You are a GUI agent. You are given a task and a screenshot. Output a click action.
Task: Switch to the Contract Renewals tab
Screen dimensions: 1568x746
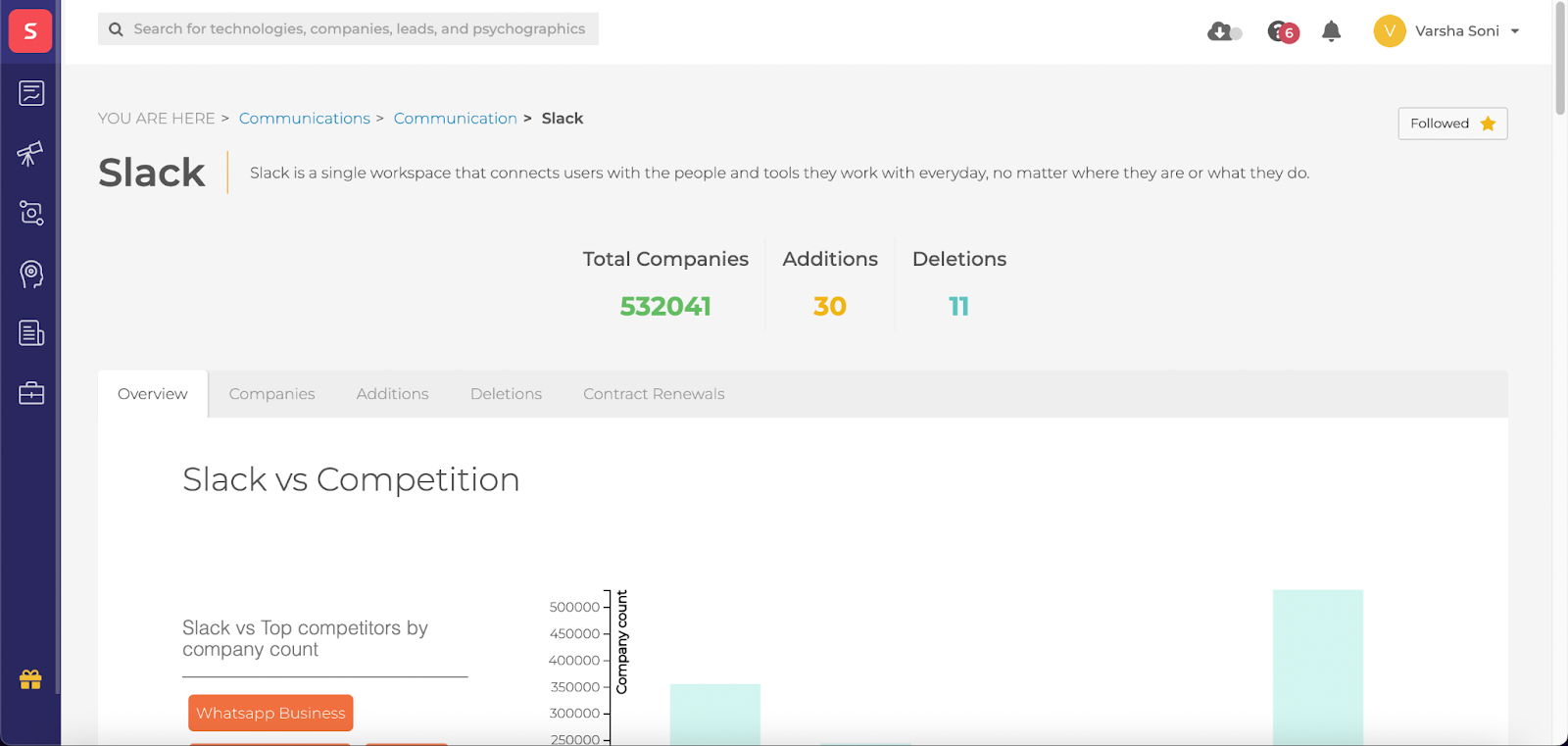coord(654,394)
